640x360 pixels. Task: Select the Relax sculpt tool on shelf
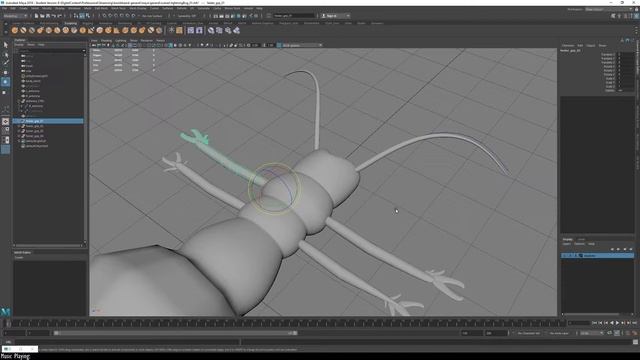click(x=32, y=30)
